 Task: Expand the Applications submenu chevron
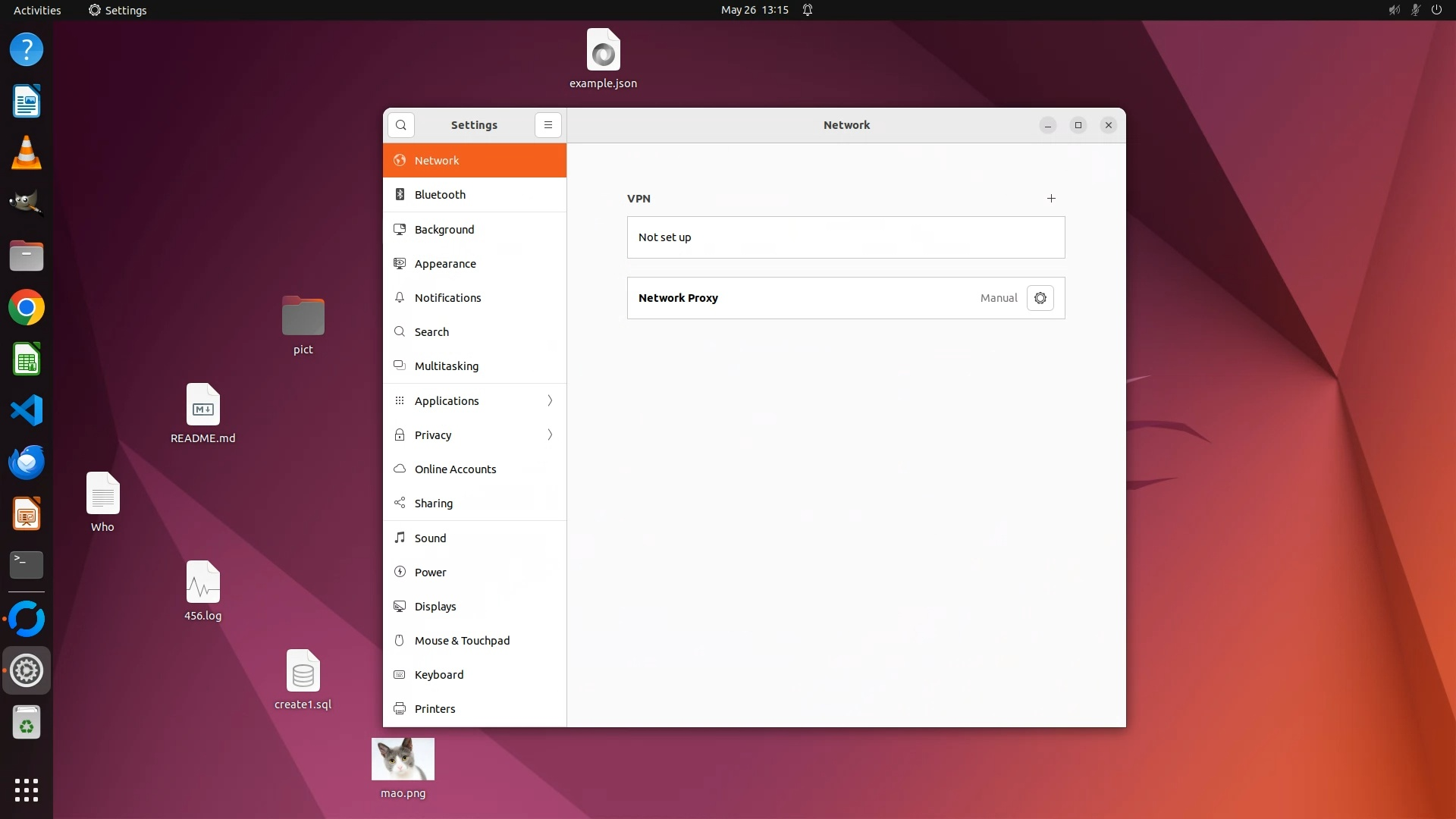[x=550, y=401]
